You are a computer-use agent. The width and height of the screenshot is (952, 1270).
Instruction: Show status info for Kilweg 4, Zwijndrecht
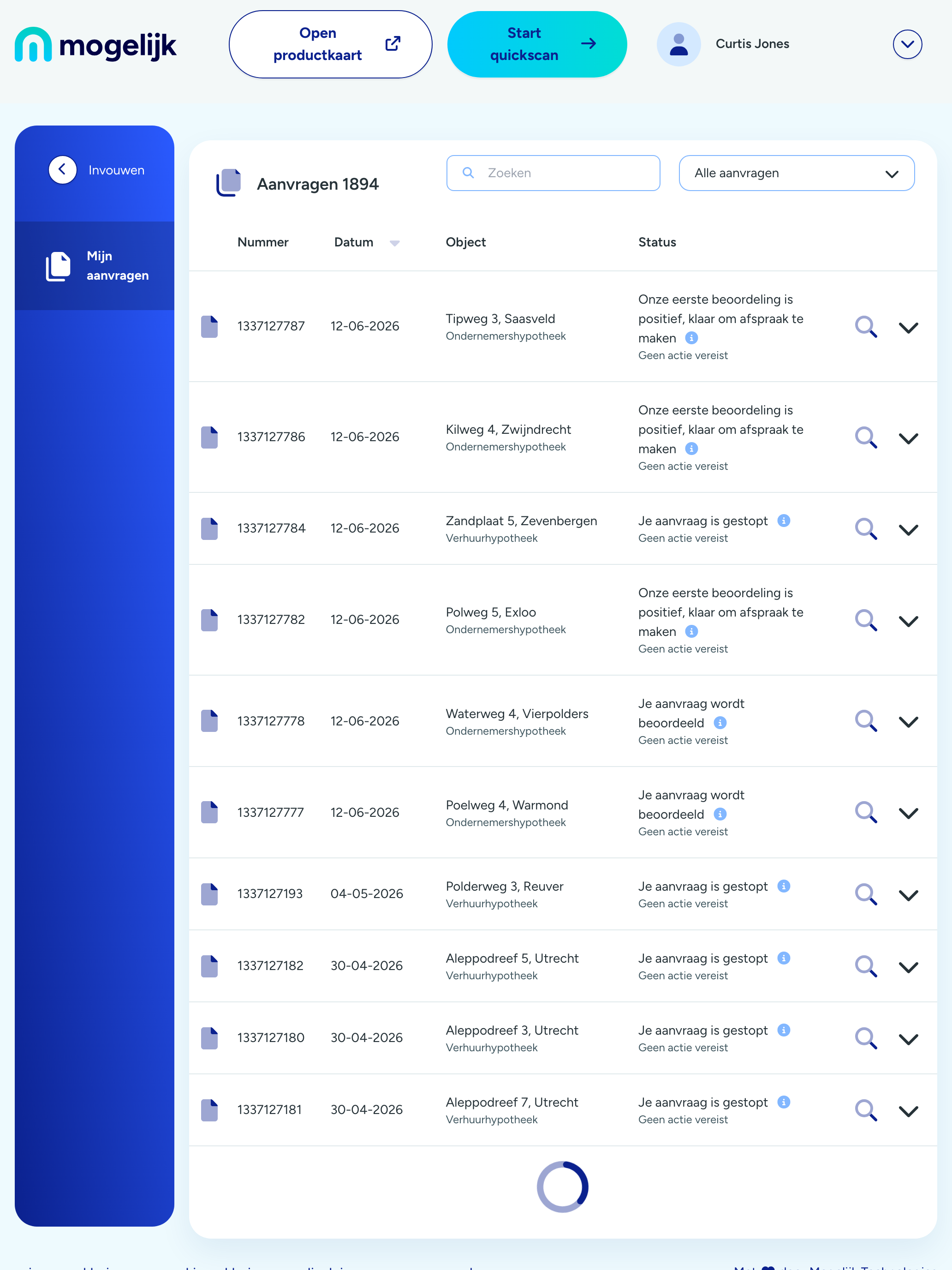[691, 449]
